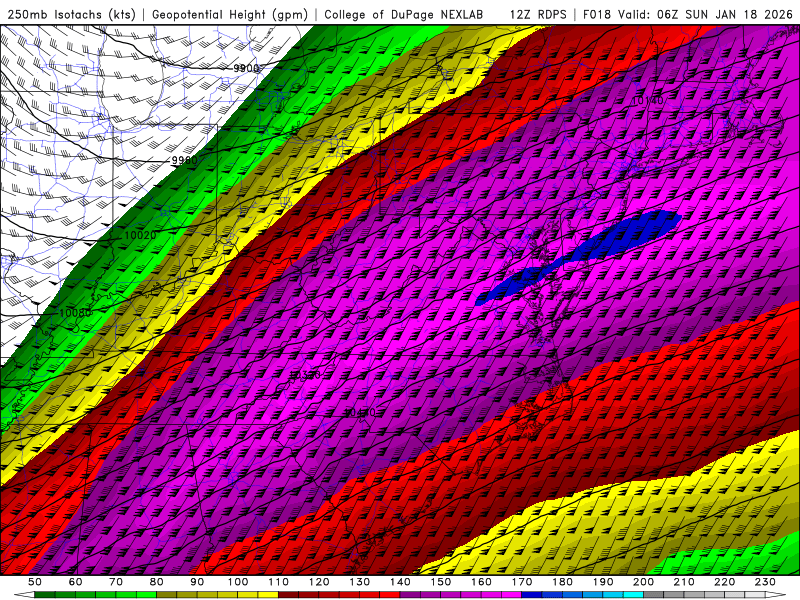
Task: Click the 9960 height contour label
Action: 184,160
